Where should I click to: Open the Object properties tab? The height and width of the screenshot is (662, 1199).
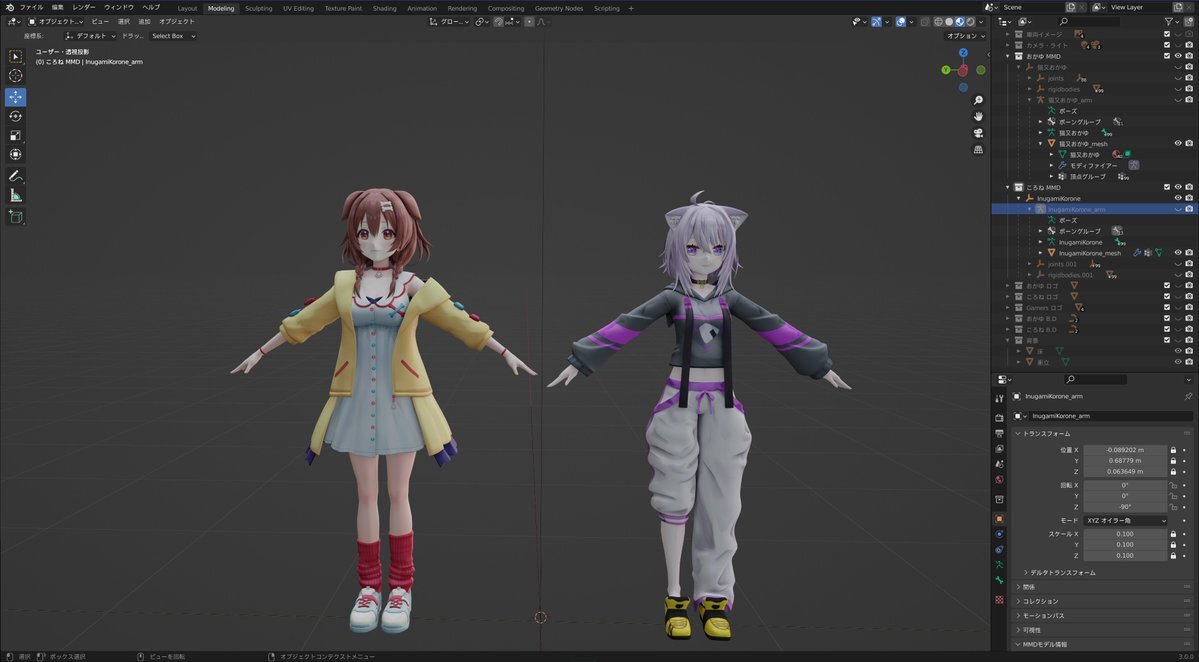[x=999, y=518]
